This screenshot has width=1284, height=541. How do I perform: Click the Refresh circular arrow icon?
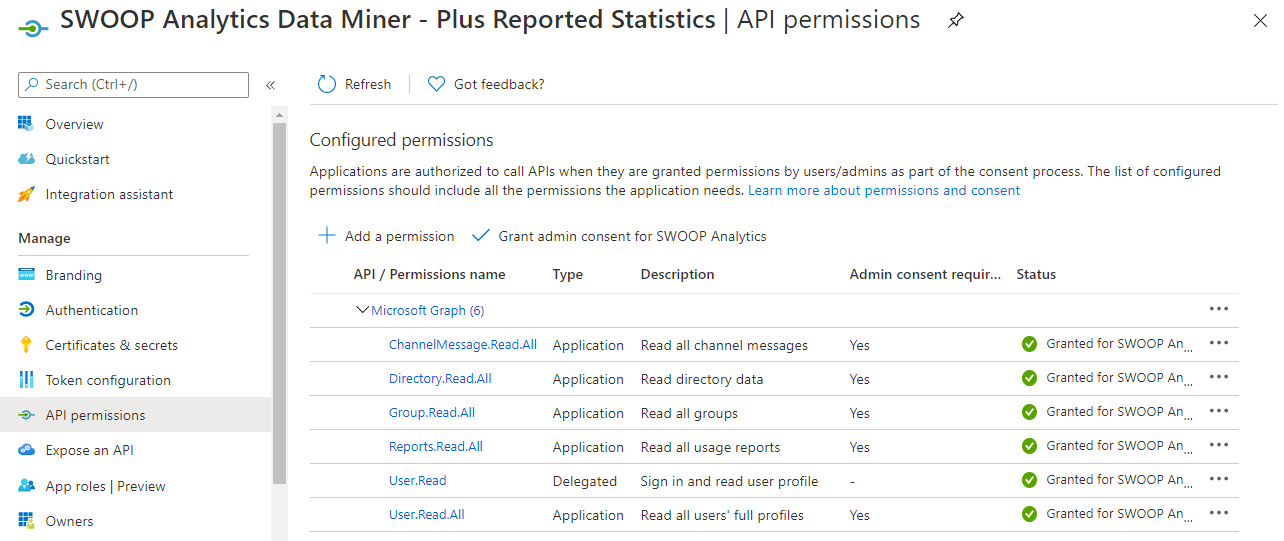[x=327, y=84]
